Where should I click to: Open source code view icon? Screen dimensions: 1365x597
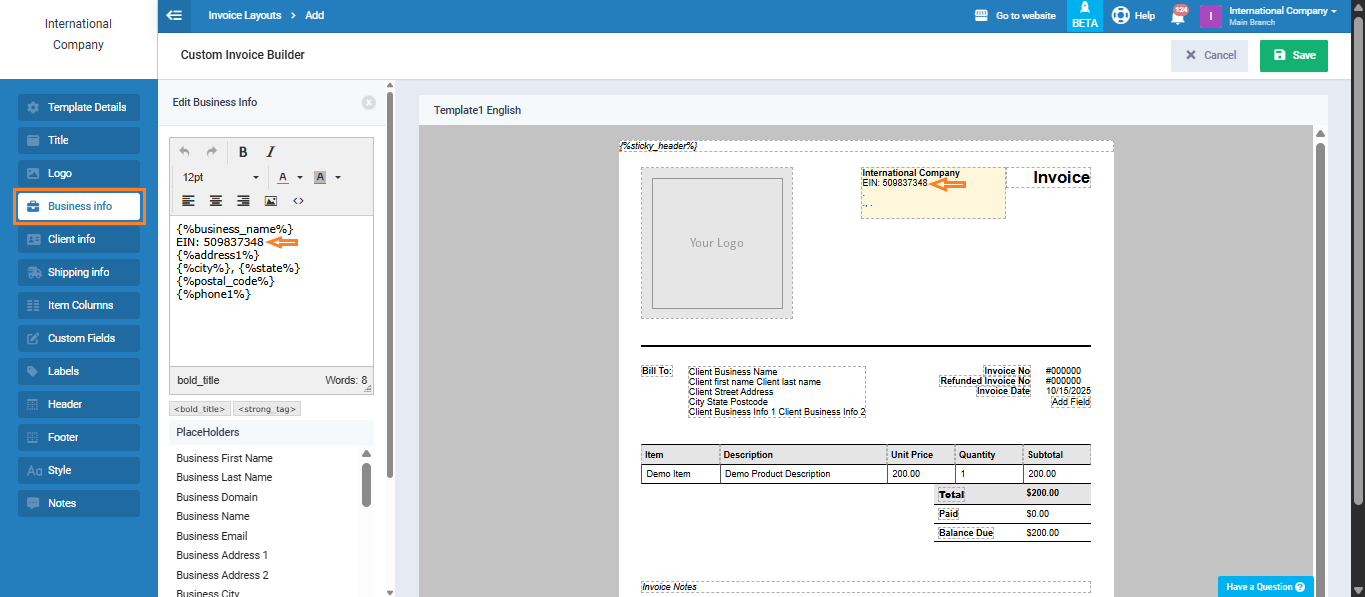298,201
